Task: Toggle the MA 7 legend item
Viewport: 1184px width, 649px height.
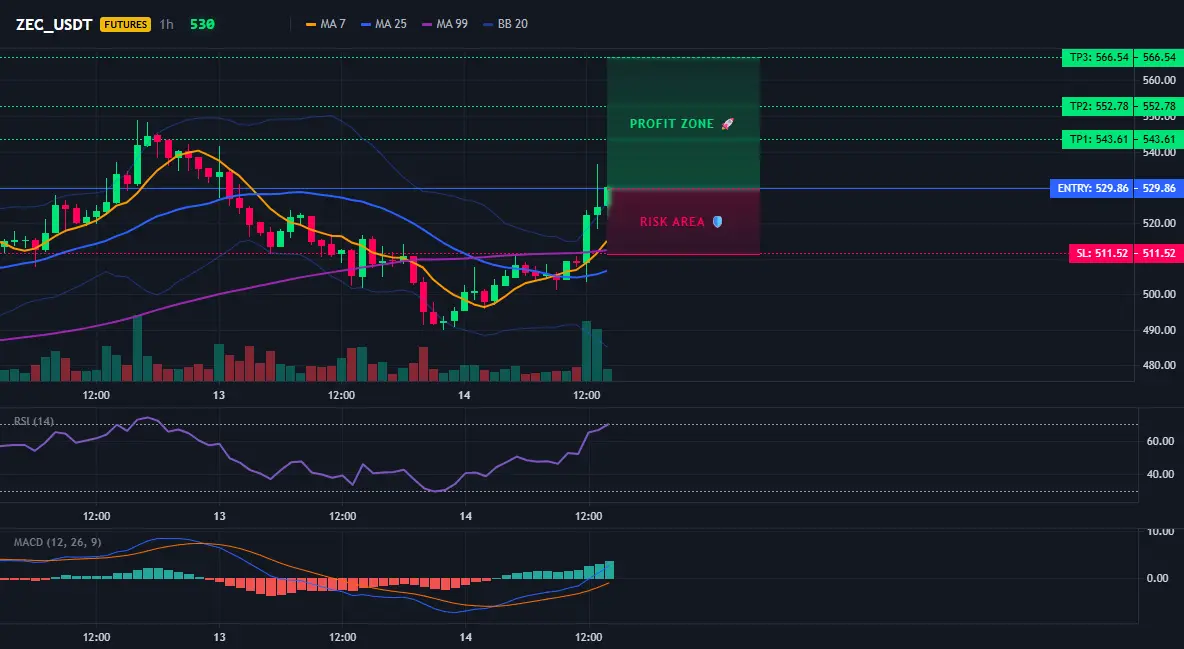Action: 325,24
